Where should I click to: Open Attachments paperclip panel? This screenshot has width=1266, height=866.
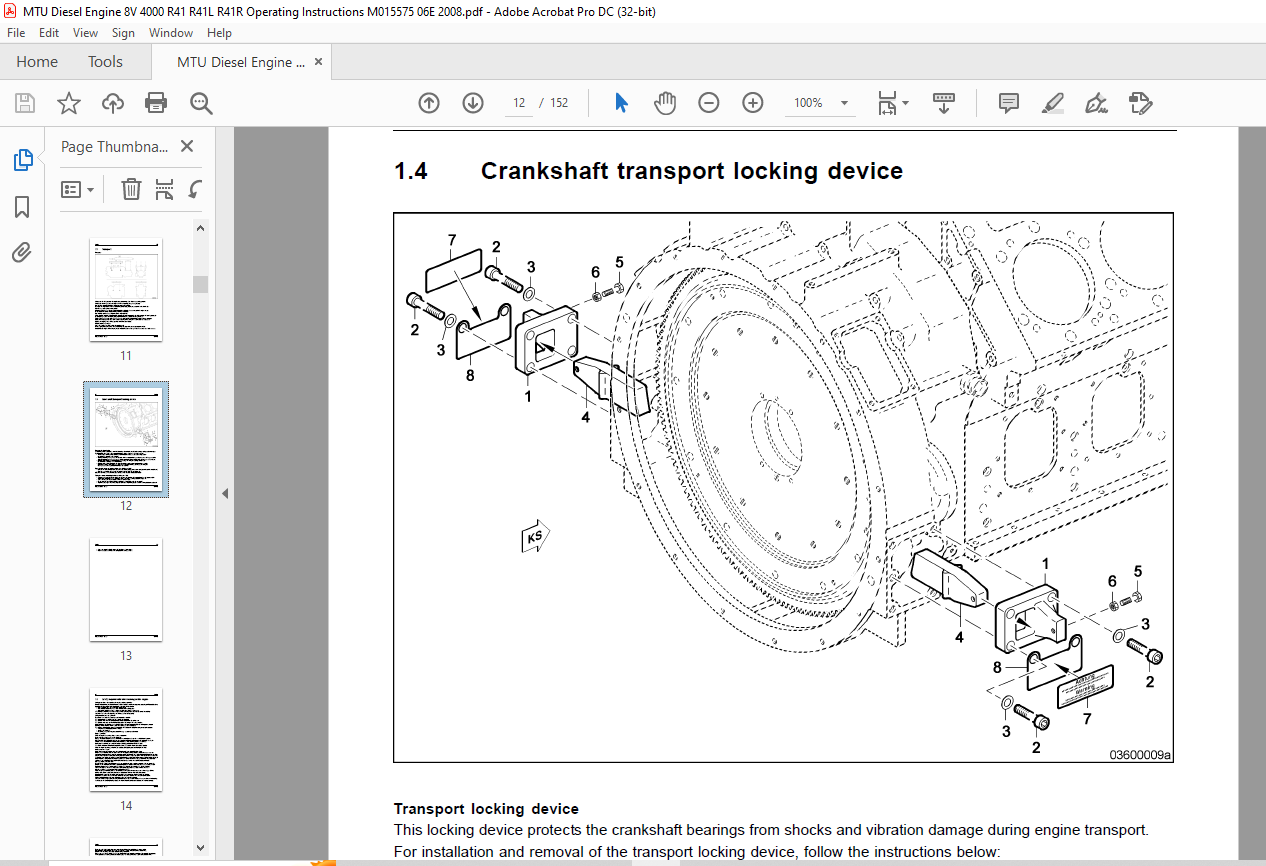pyautogui.click(x=22, y=253)
